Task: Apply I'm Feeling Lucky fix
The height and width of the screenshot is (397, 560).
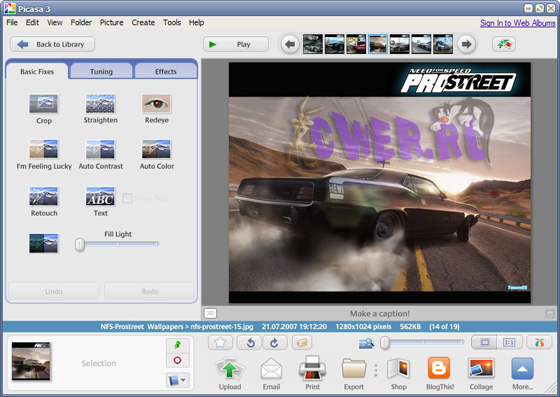Action: (43, 149)
